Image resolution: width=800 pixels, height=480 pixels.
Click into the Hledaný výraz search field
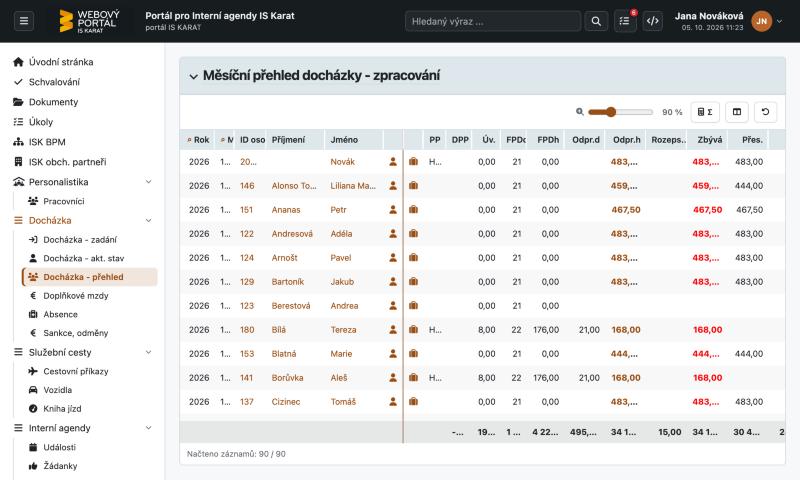pos(493,21)
